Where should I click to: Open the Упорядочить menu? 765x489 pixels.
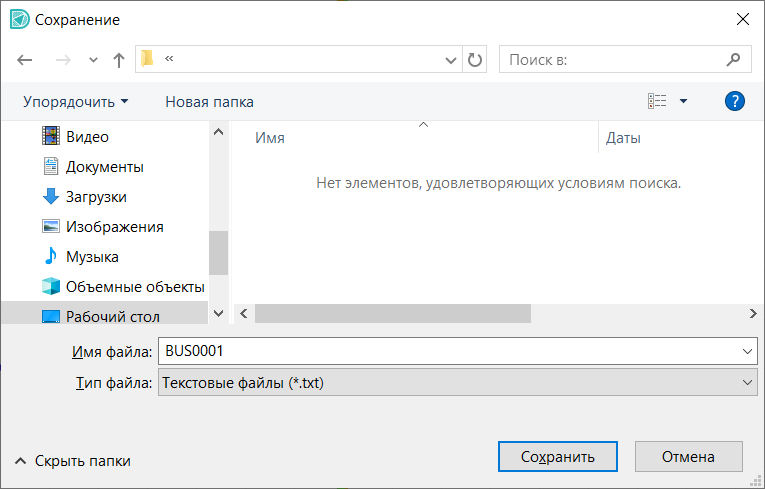click(76, 101)
